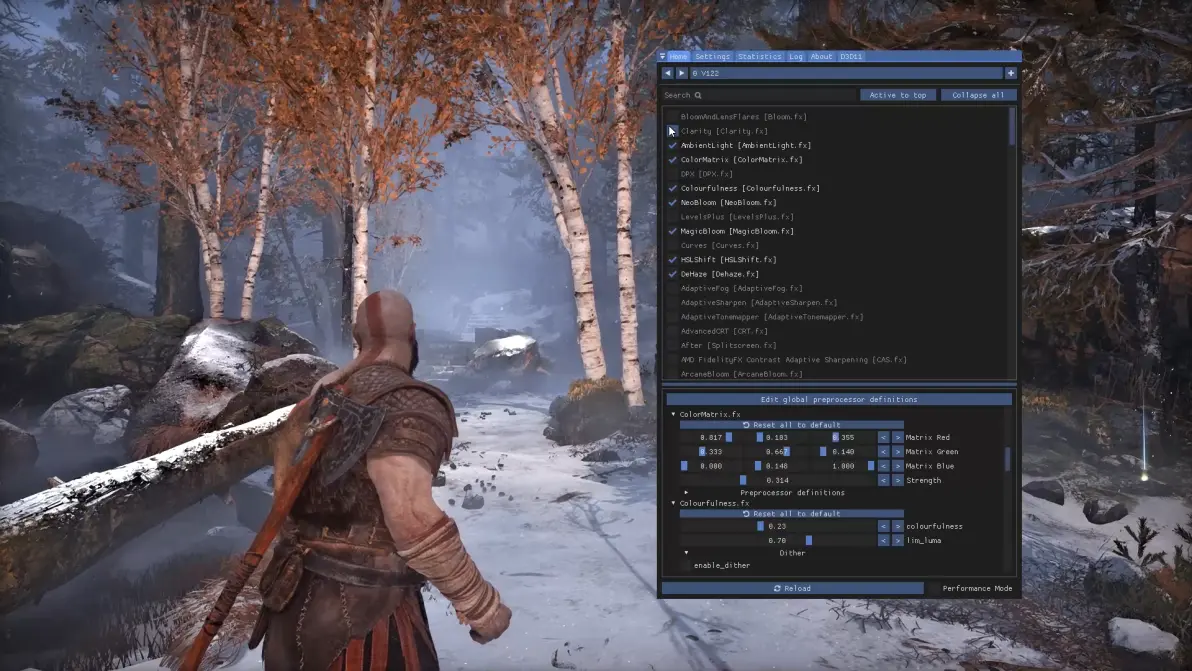Click the previous preset left arrow
The width and height of the screenshot is (1192, 671).
[668, 73]
